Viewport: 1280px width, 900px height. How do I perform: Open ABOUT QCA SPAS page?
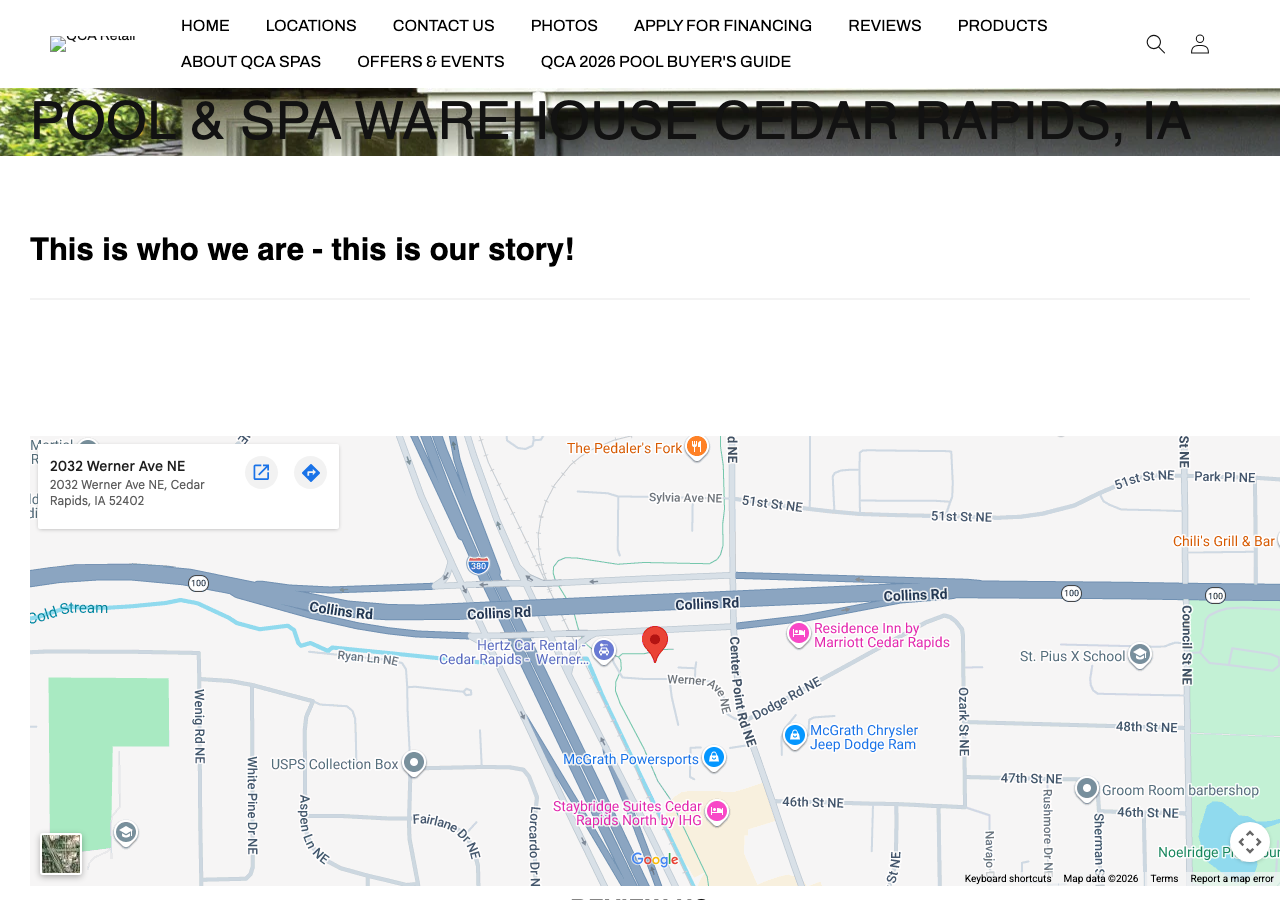click(x=251, y=62)
